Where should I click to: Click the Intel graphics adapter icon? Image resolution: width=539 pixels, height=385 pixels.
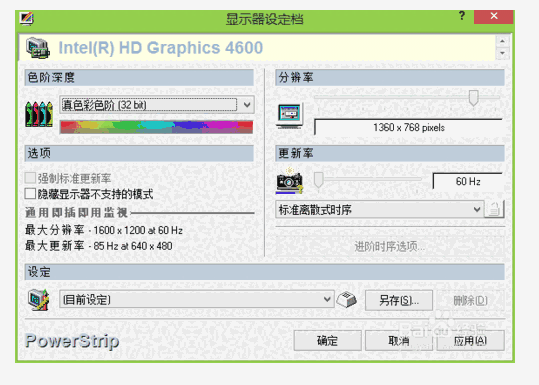[x=37, y=48]
